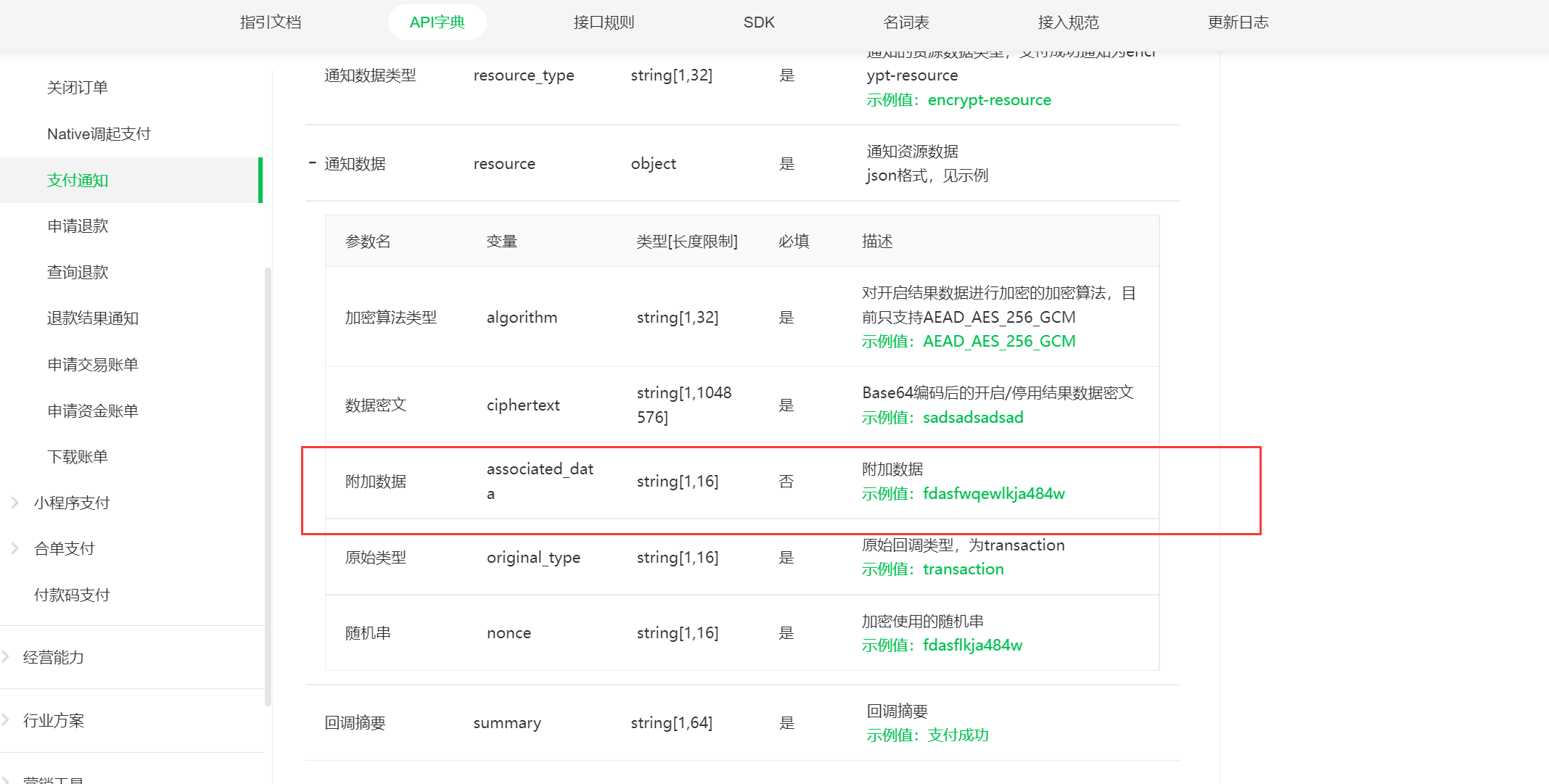
Task: Click the AEAD_AES_256_GCM example value
Action: click(x=998, y=342)
